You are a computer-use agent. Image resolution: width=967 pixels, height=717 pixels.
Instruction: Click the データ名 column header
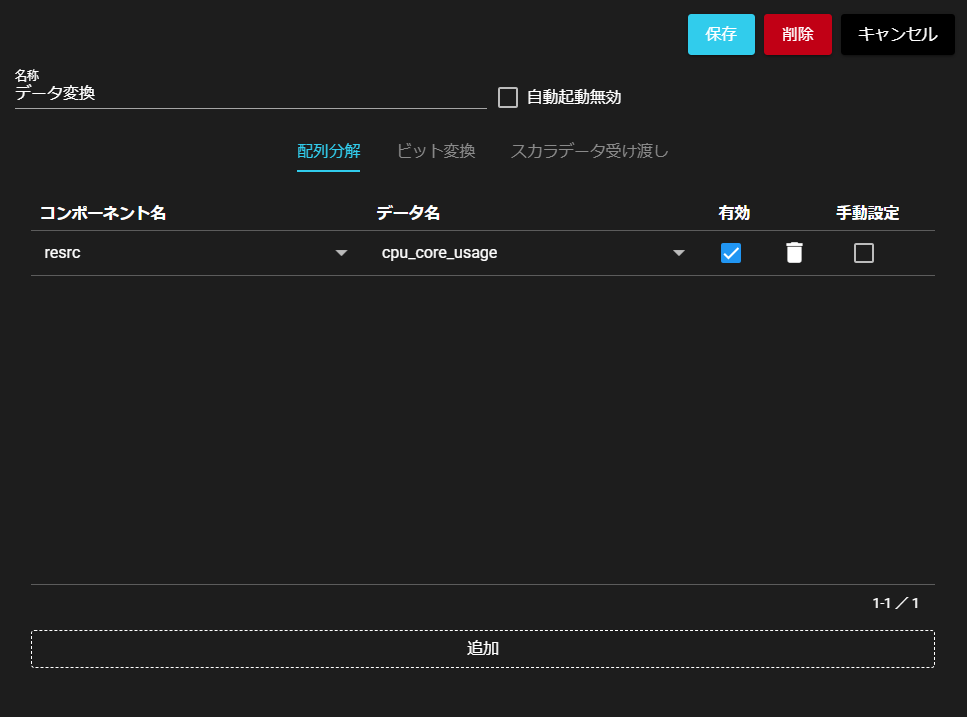(408, 213)
